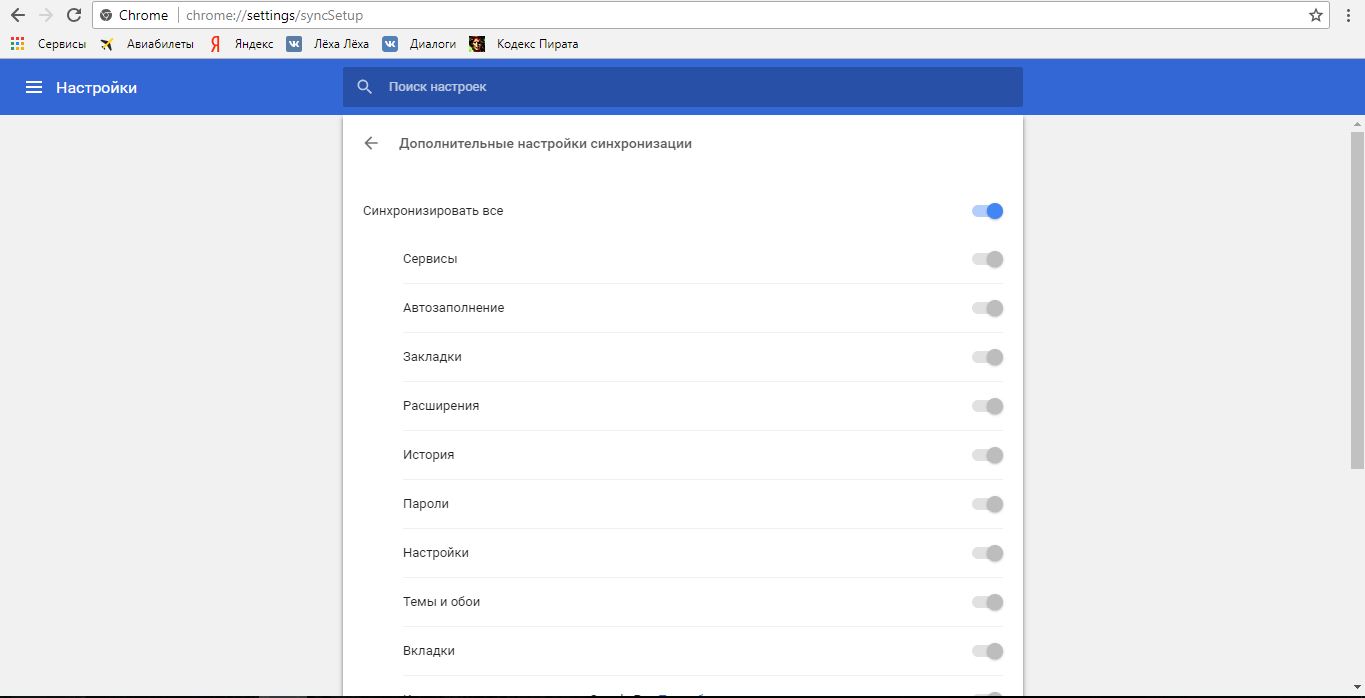Toggle the Автозаполнение sync switch

click(987, 308)
